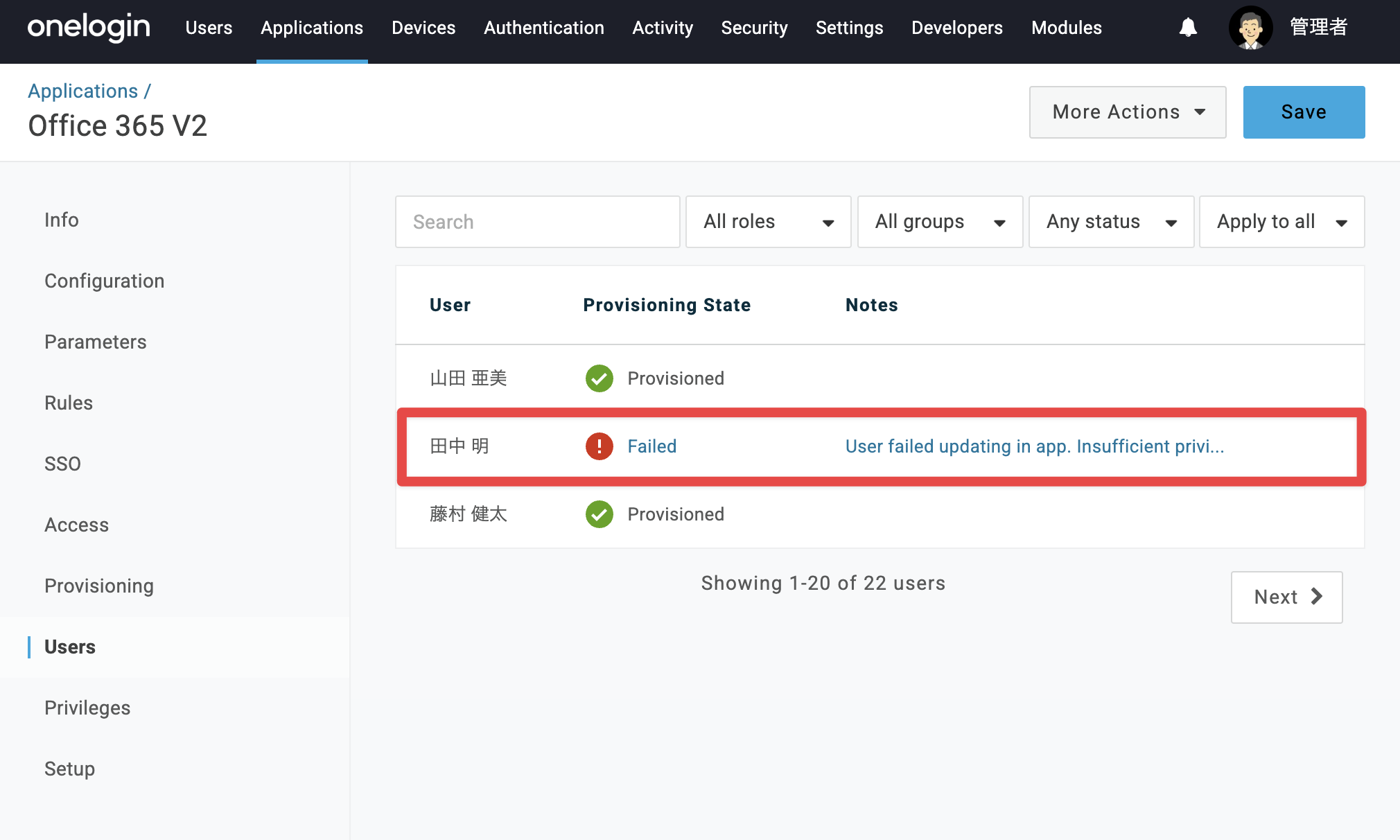Expand the All roles dropdown
Viewport: 1400px width, 840px height.
768,222
